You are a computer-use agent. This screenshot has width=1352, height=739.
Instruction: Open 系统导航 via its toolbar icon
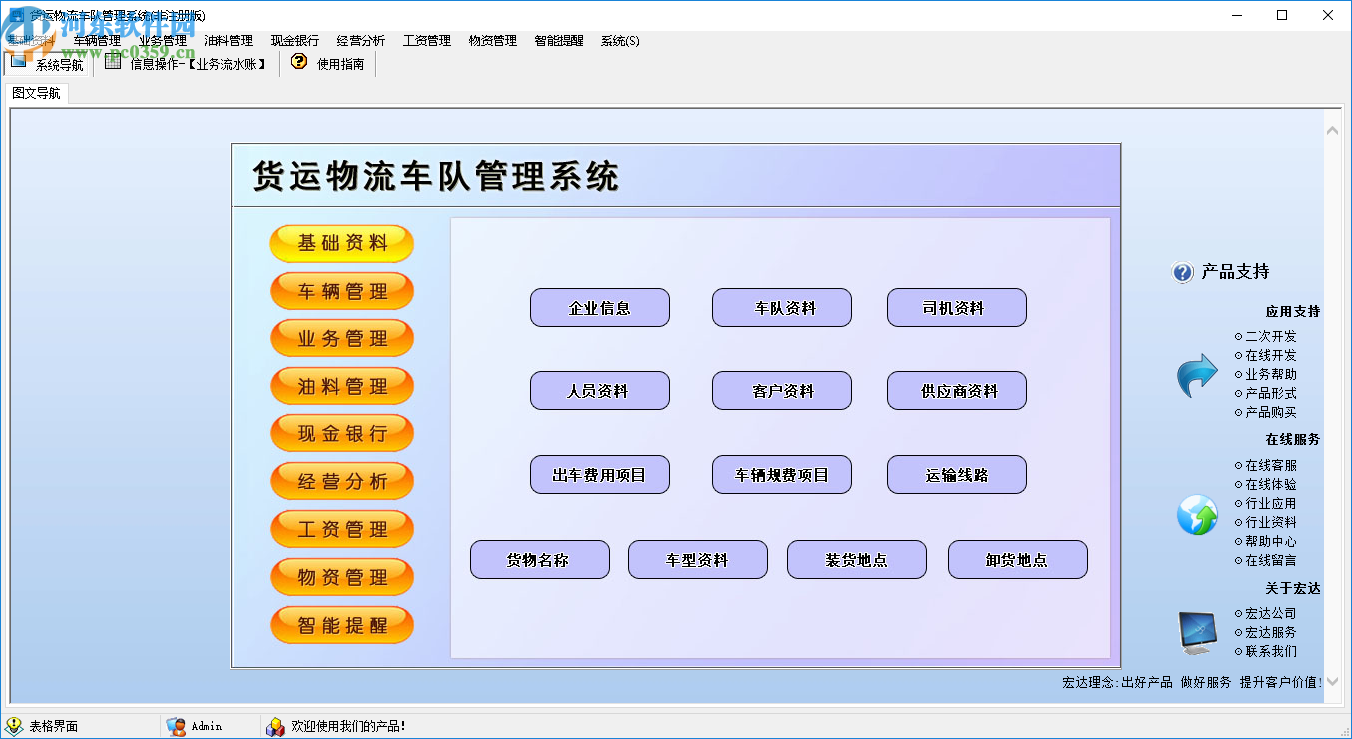pos(20,62)
